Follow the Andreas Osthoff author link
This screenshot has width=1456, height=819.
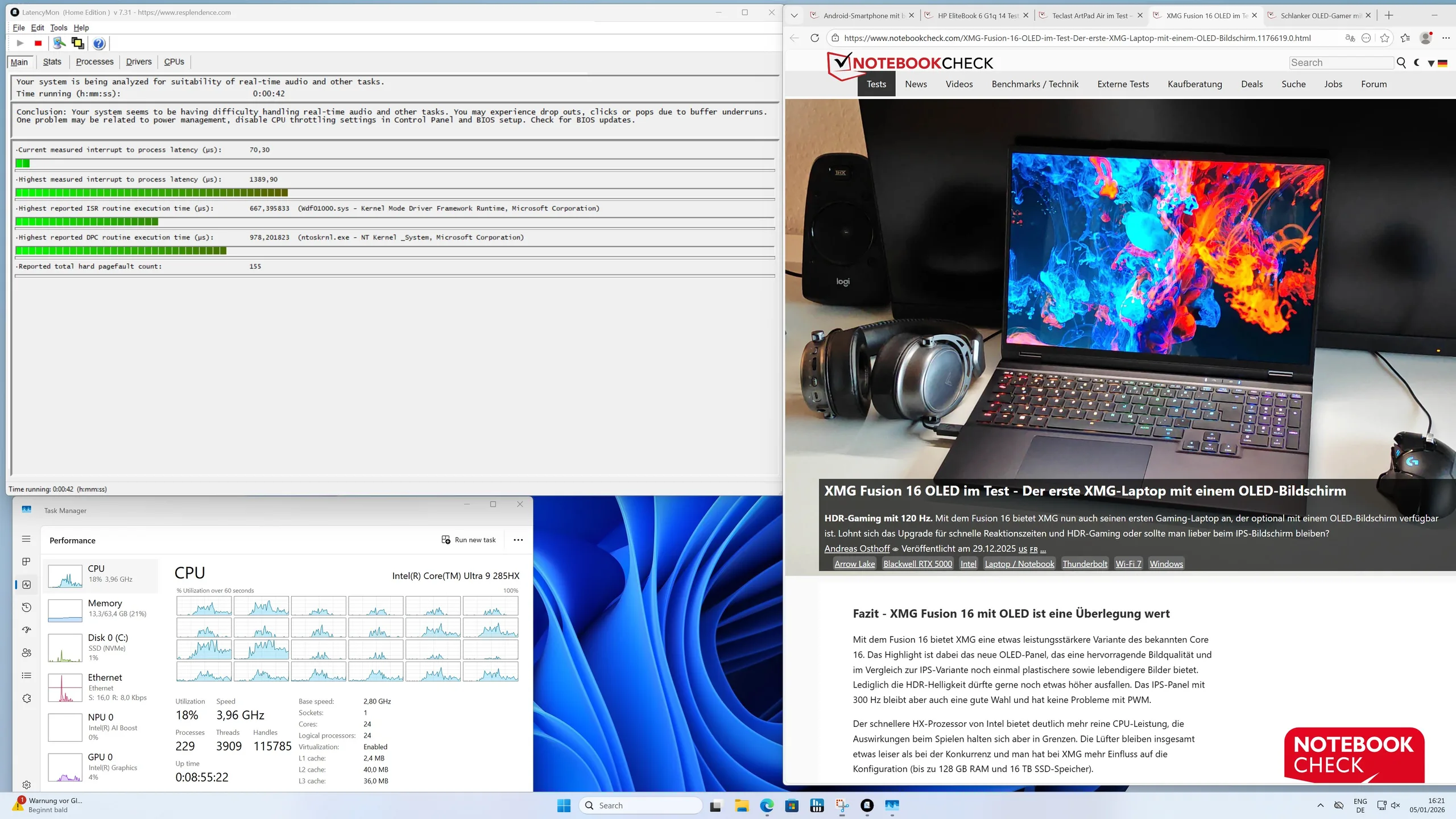[857, 548]
